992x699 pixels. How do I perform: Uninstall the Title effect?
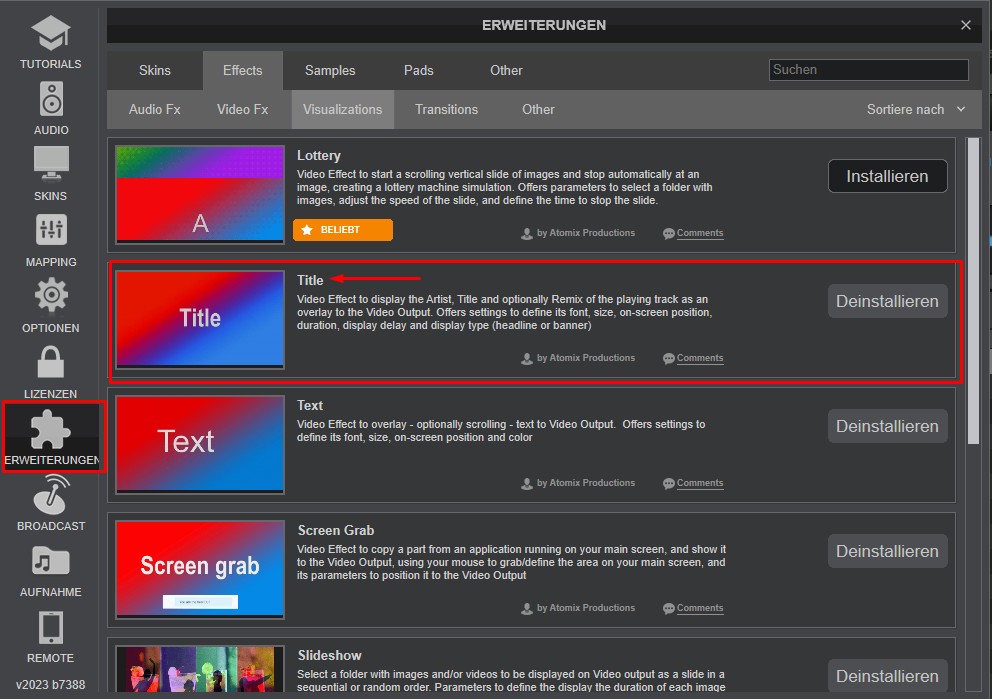(887, 301)
